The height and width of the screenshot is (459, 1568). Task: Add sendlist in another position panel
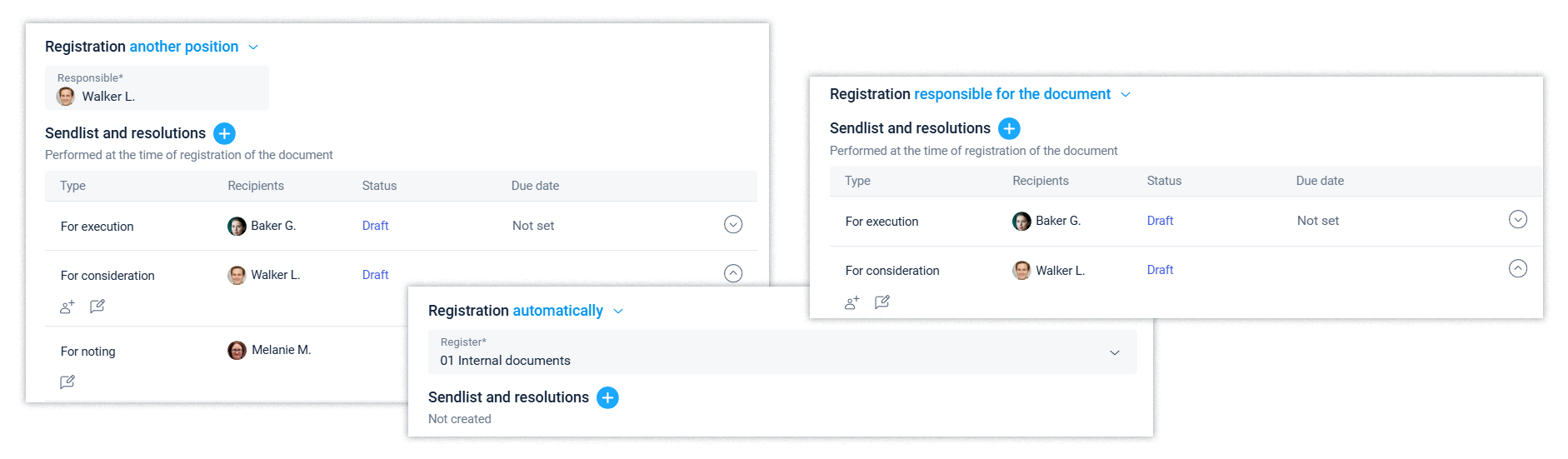[224, 133]
